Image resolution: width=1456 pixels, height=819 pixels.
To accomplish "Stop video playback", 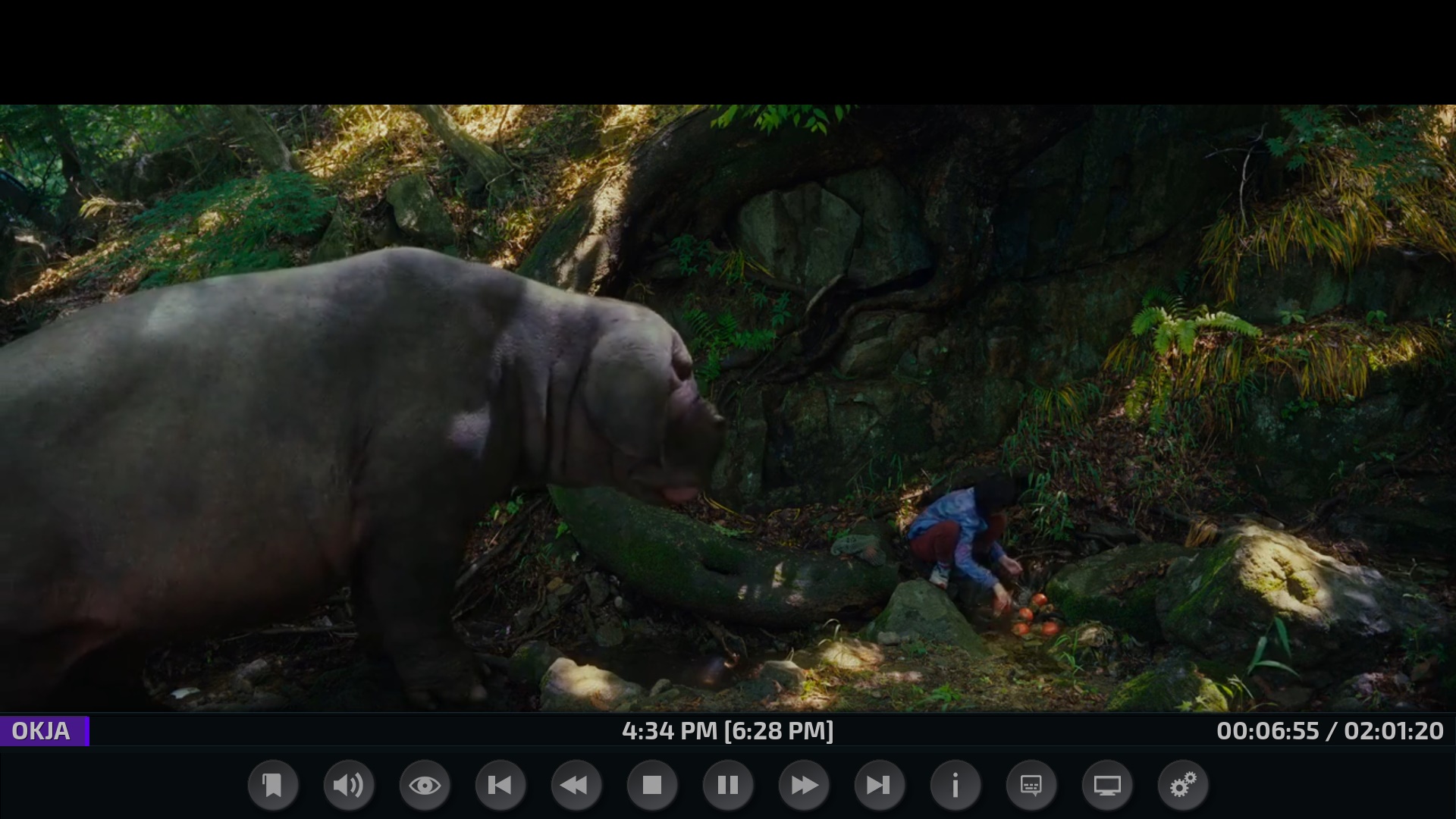I will tap(651, 785).
